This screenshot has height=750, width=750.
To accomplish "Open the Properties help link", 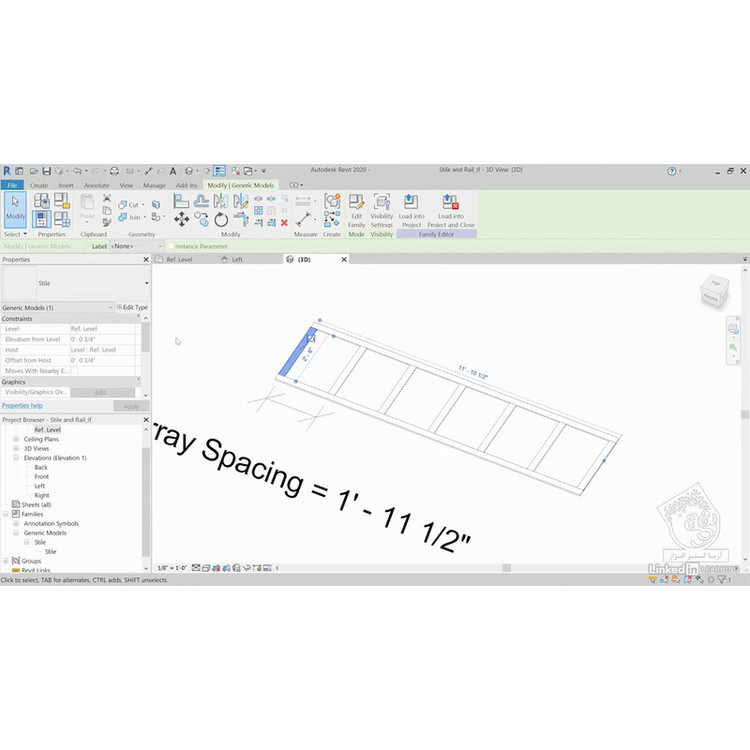I will point(22,406).
